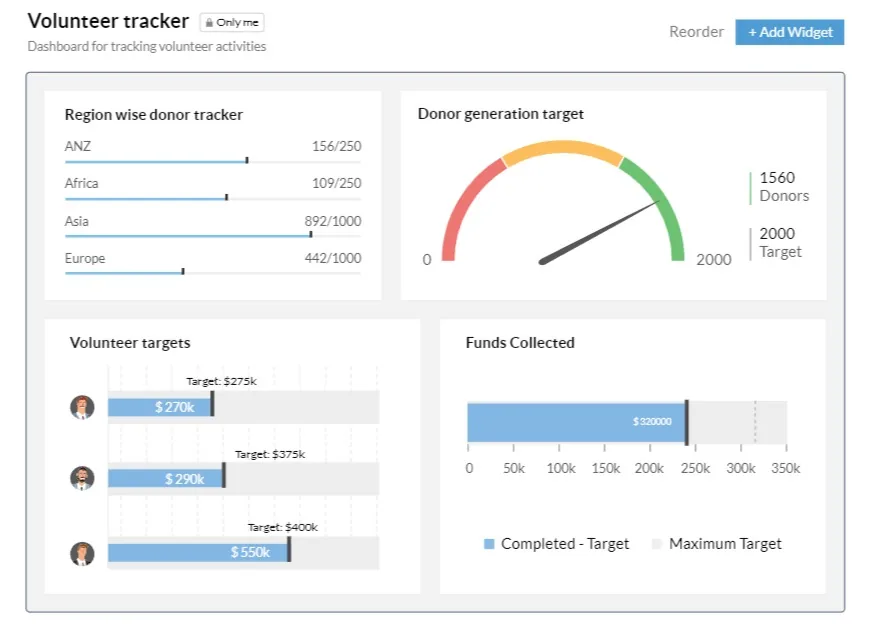This screenshot has width=870, height=636.
Task: Click the $320000 funds collected bar
Action: tap(576, 422)
